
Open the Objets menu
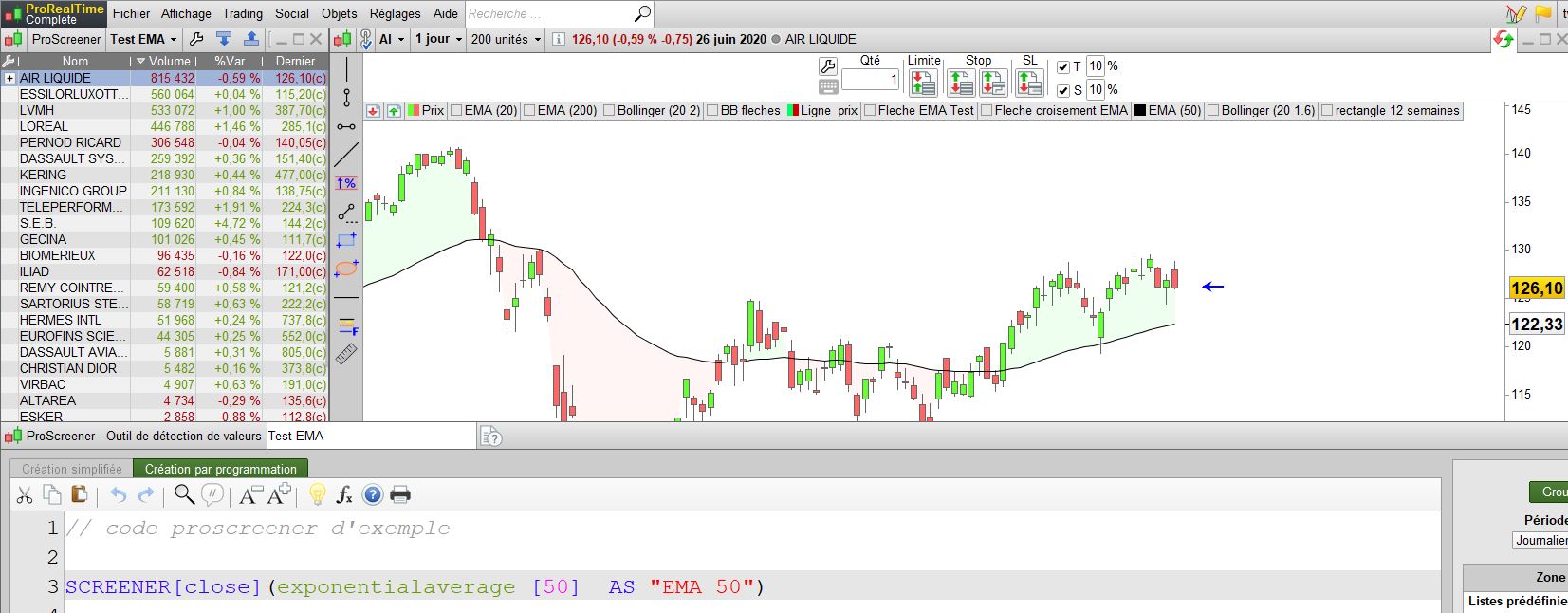coord(340,13)
